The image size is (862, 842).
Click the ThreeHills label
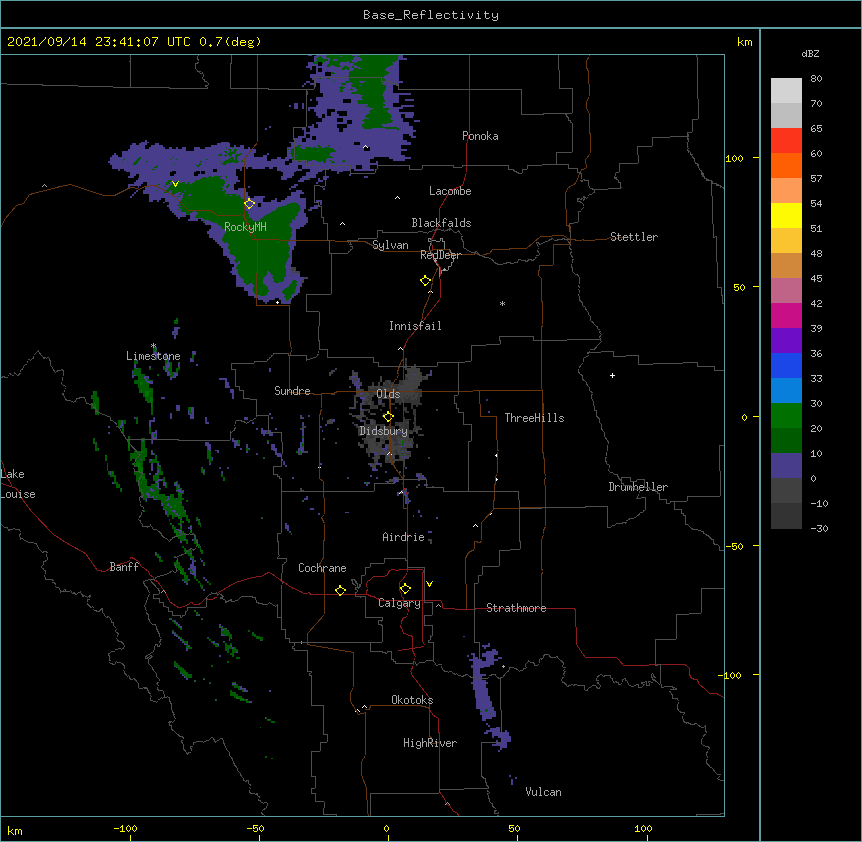coord(534,418)
